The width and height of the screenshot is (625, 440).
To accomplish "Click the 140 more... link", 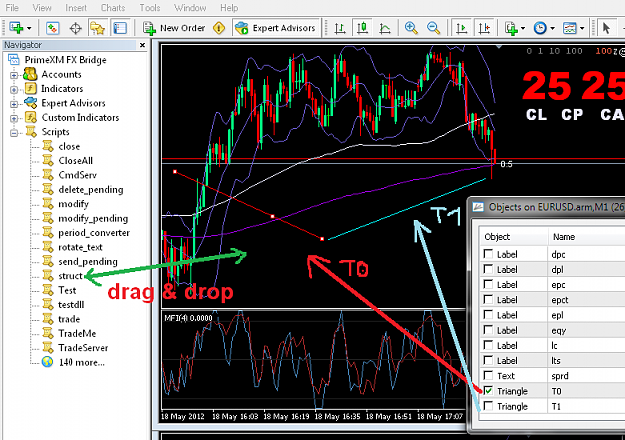I will pos(81,362).
